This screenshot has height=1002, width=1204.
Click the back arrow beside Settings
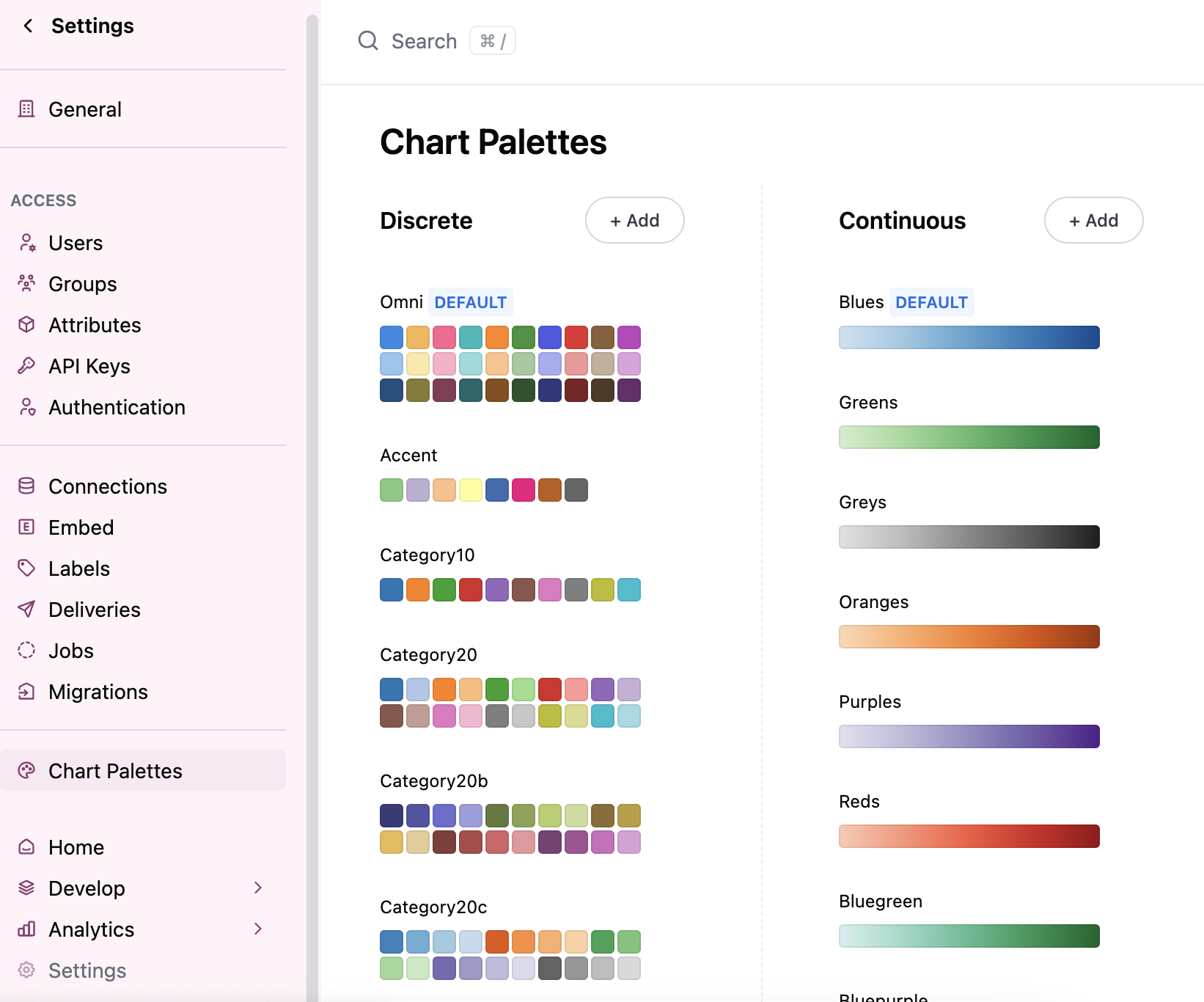point(28,26)
